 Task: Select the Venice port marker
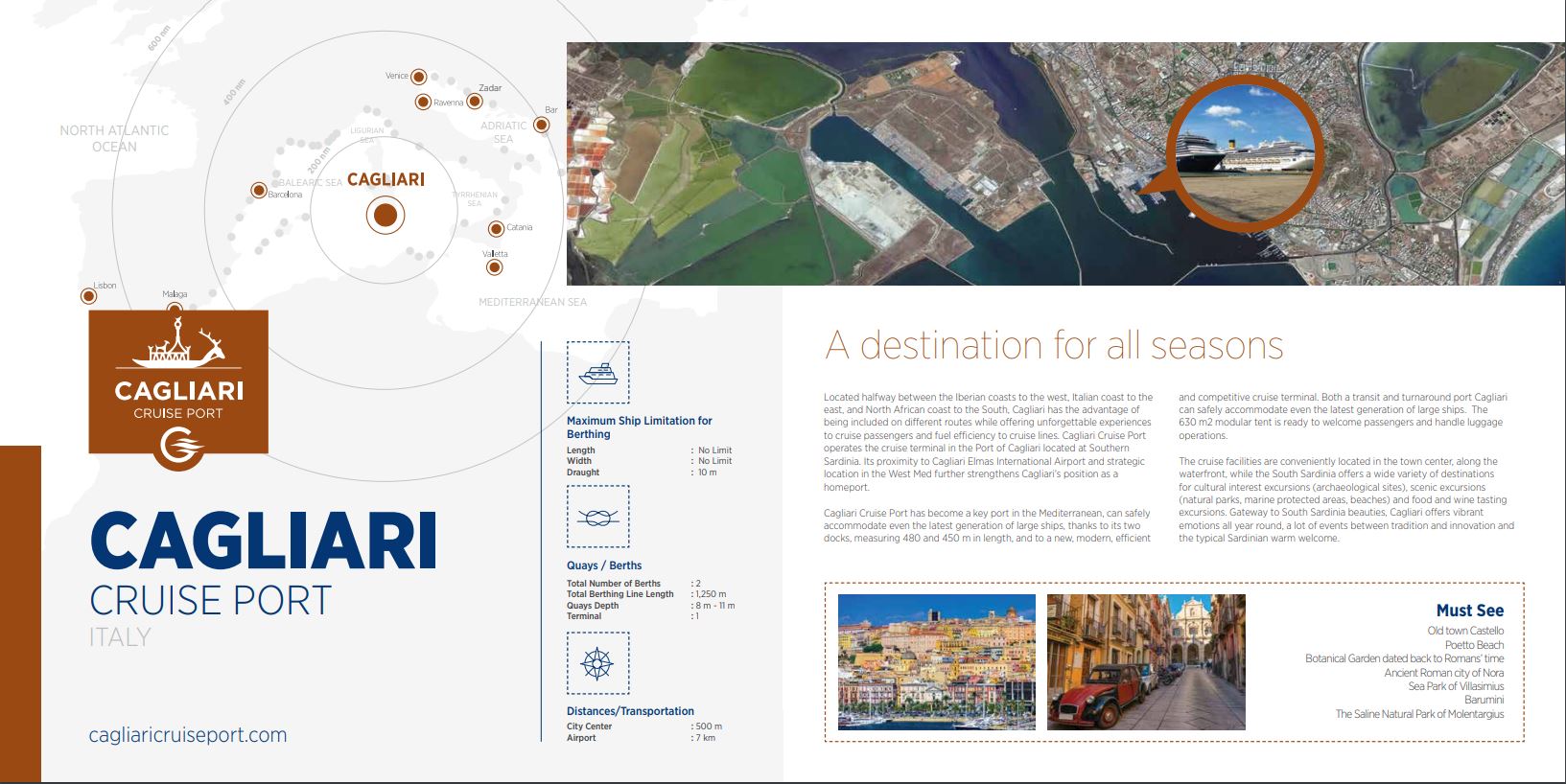pyautogui.click(x=418, y=76)
